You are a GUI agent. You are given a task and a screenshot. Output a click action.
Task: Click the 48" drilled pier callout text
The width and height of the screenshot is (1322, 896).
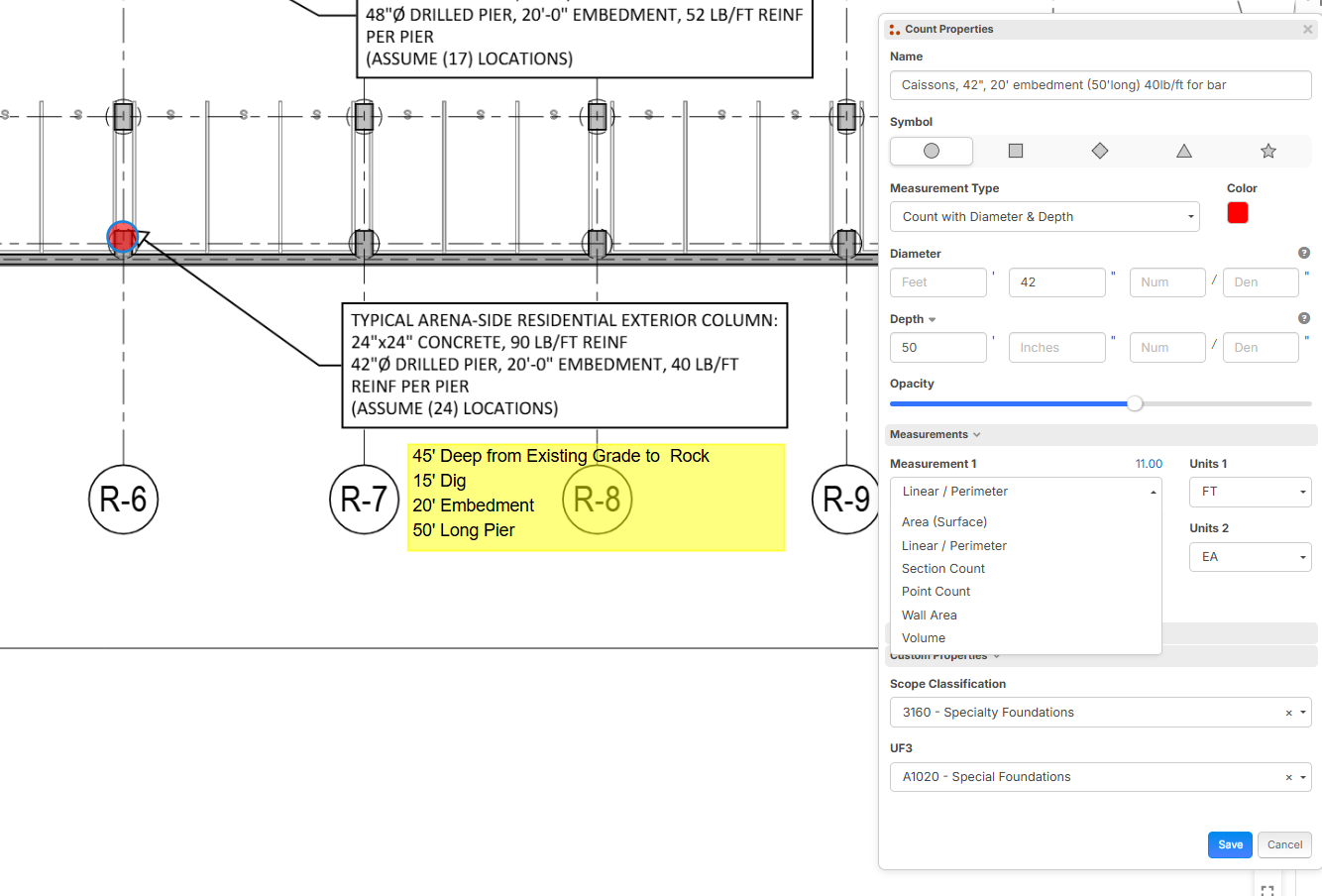pos(585,37)
